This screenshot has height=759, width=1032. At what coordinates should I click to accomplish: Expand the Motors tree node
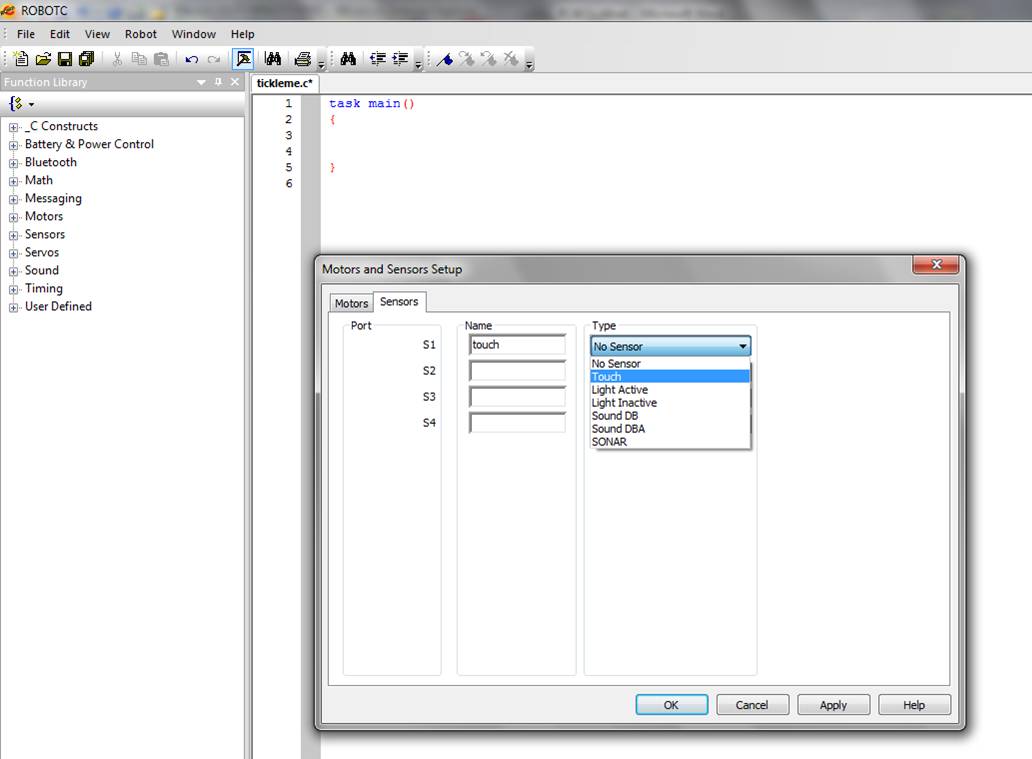[13, 217]
